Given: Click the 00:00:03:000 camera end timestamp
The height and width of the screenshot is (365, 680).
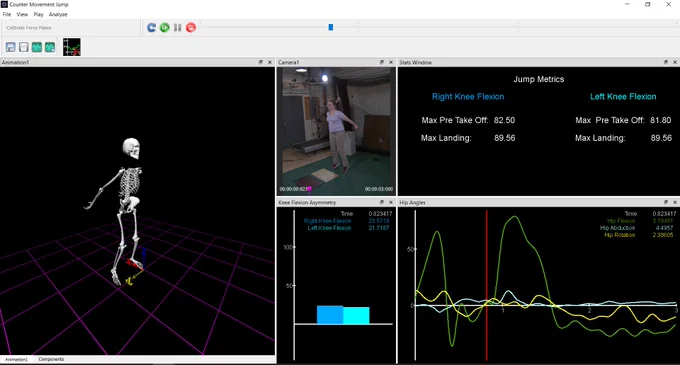Looking at the screenshot, I should pos(379,189).
